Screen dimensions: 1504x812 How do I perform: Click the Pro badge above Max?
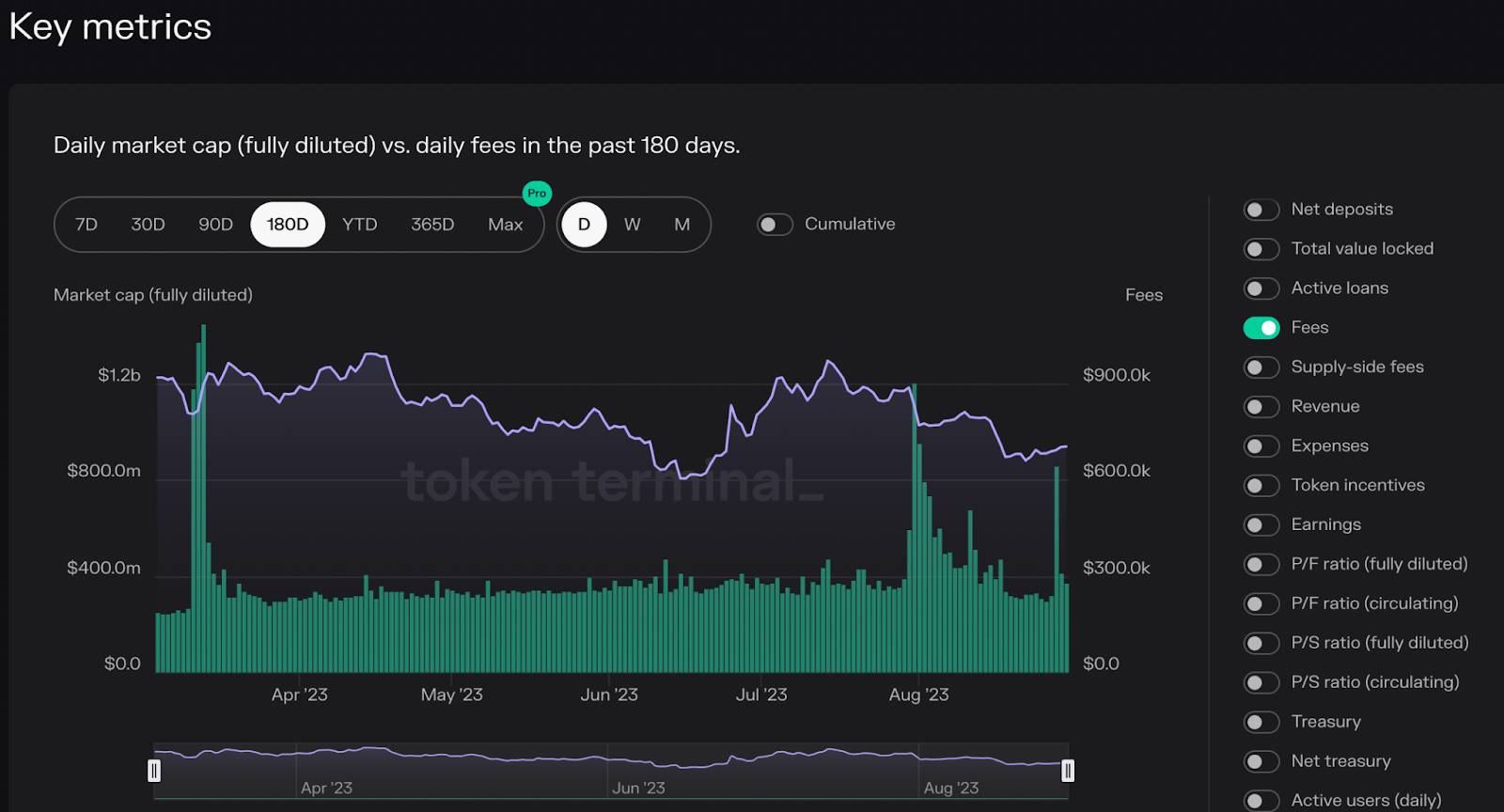[x=537, y=194]
